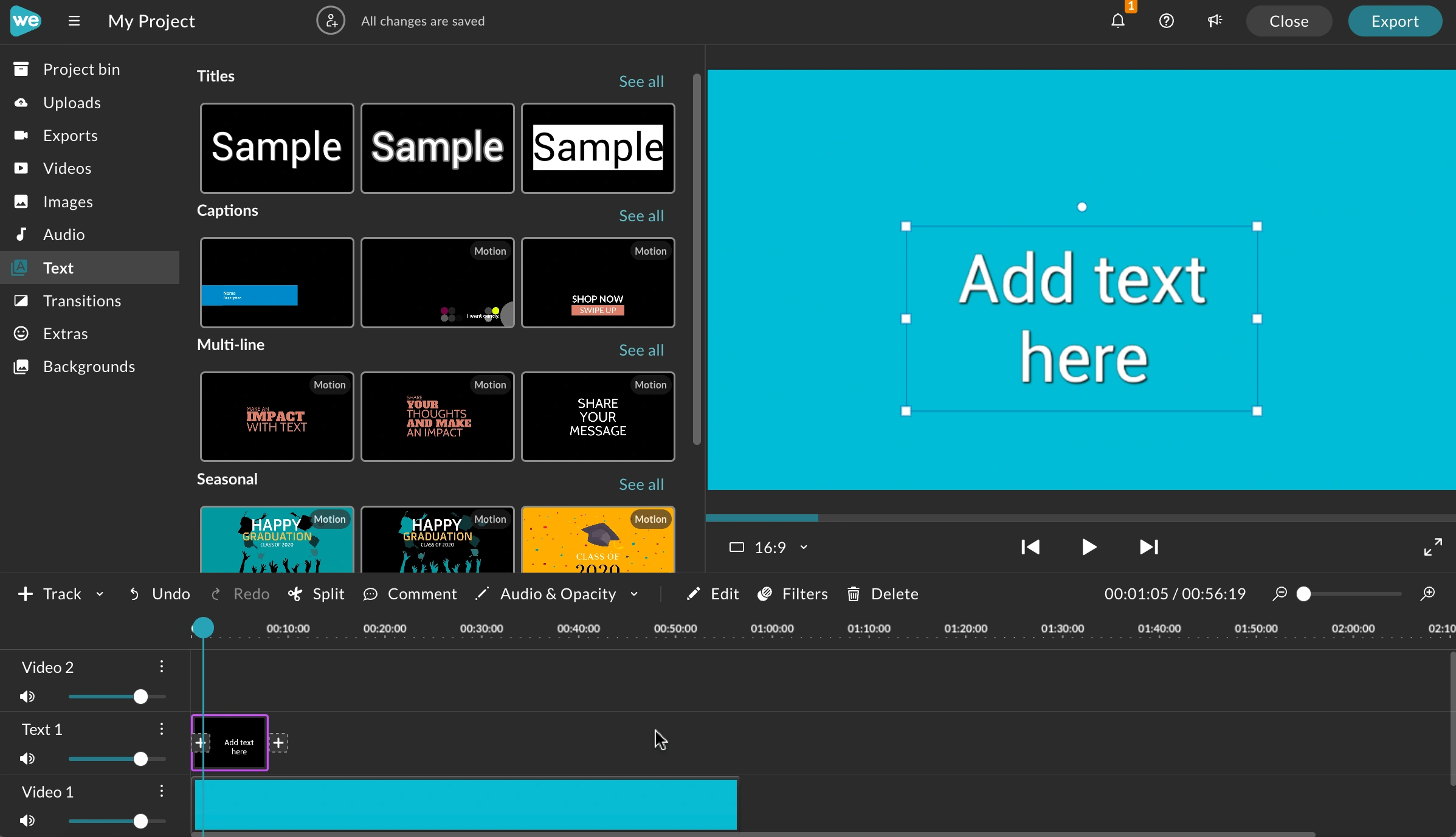The height and width of the screenshot is (837, 1456).
Task: Click the preview progress bar
Action: click(1081, 518)
